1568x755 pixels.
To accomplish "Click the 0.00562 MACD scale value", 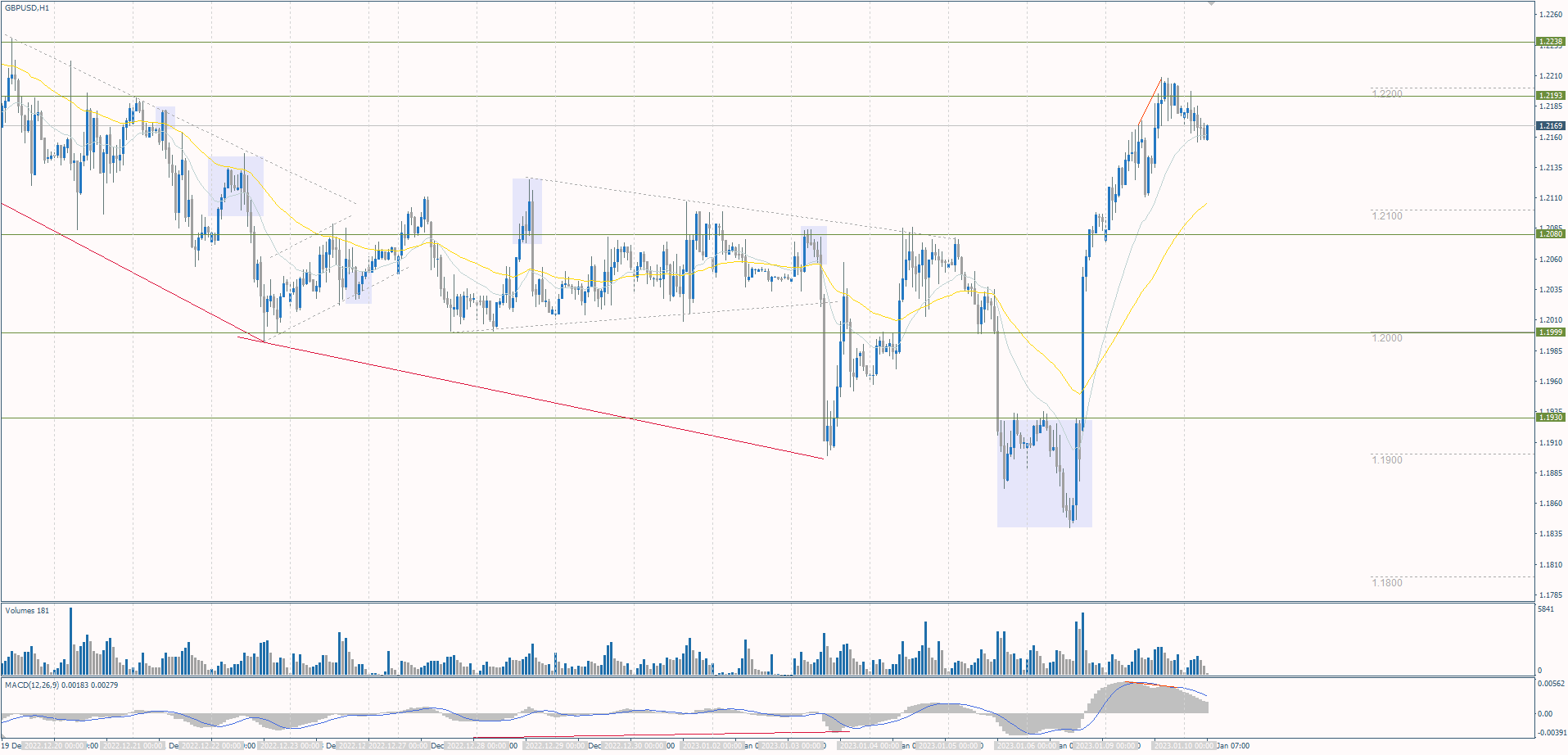I will pyautogui.click(x=1551, y=683).
